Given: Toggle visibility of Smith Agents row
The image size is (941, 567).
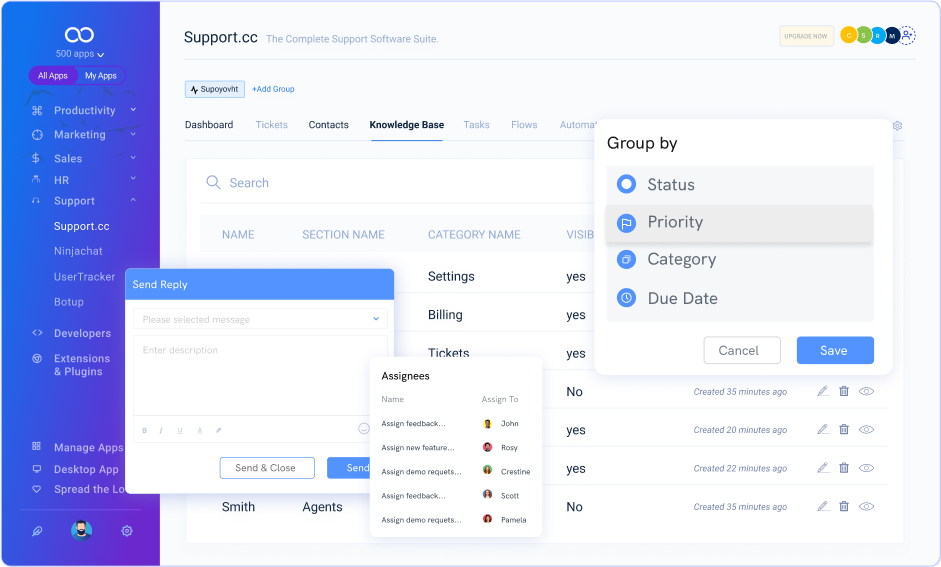Looking at the screenshot, I should pyautogui.click(x=866, y=506).
